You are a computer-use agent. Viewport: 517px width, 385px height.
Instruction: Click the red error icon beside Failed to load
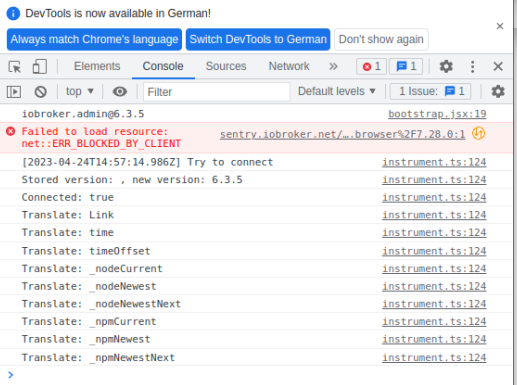coord(10,131)
